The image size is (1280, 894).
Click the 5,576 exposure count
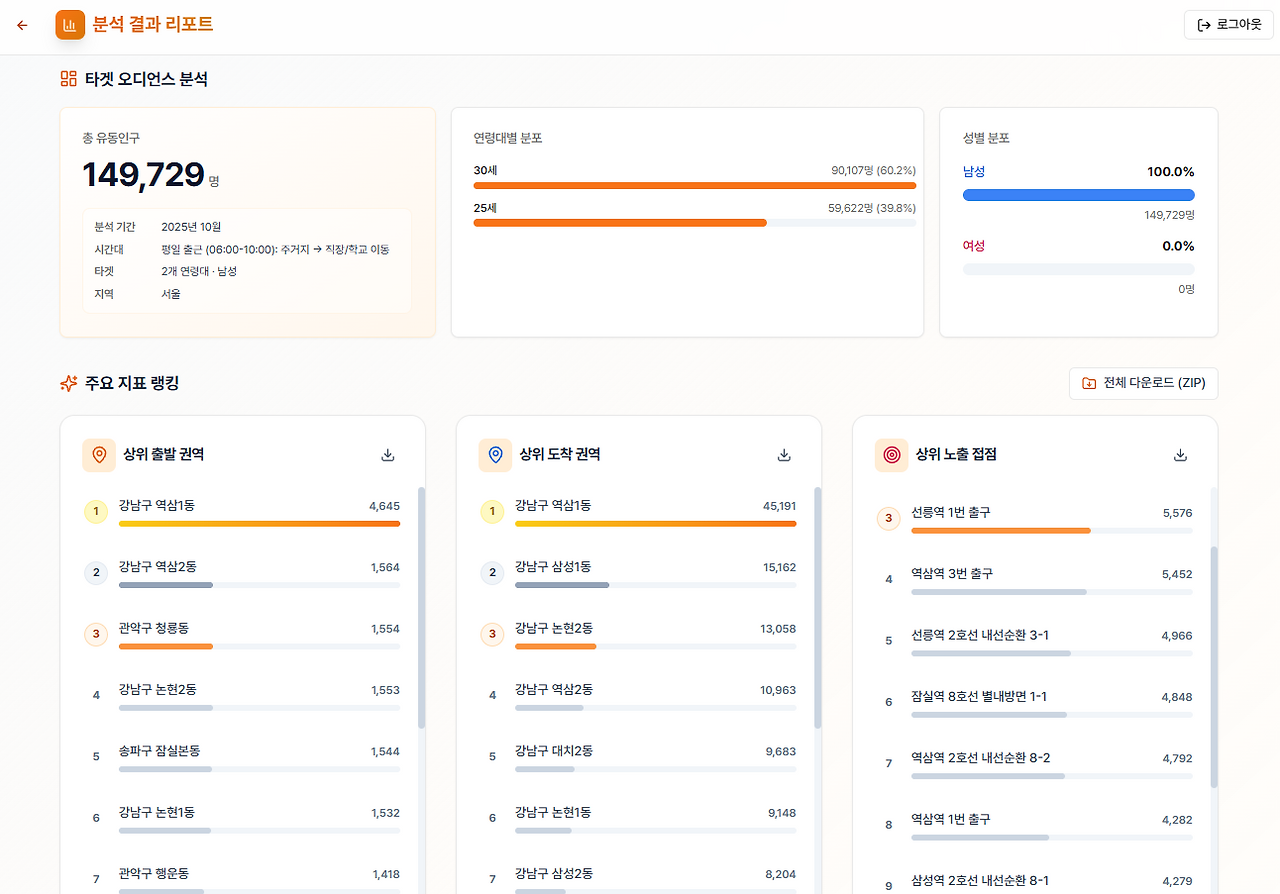(1177, 513)
